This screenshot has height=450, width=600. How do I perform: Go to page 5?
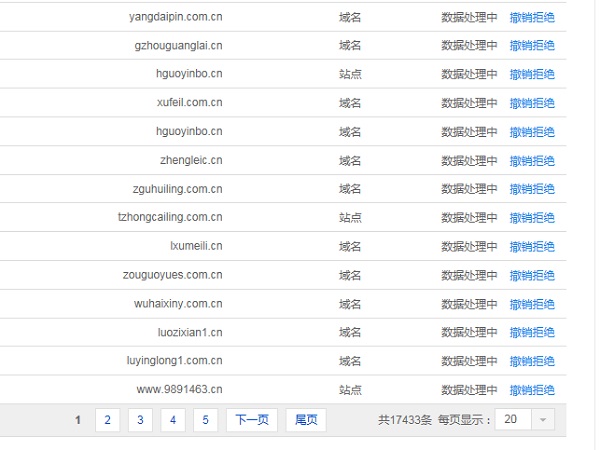coord(205,420)
